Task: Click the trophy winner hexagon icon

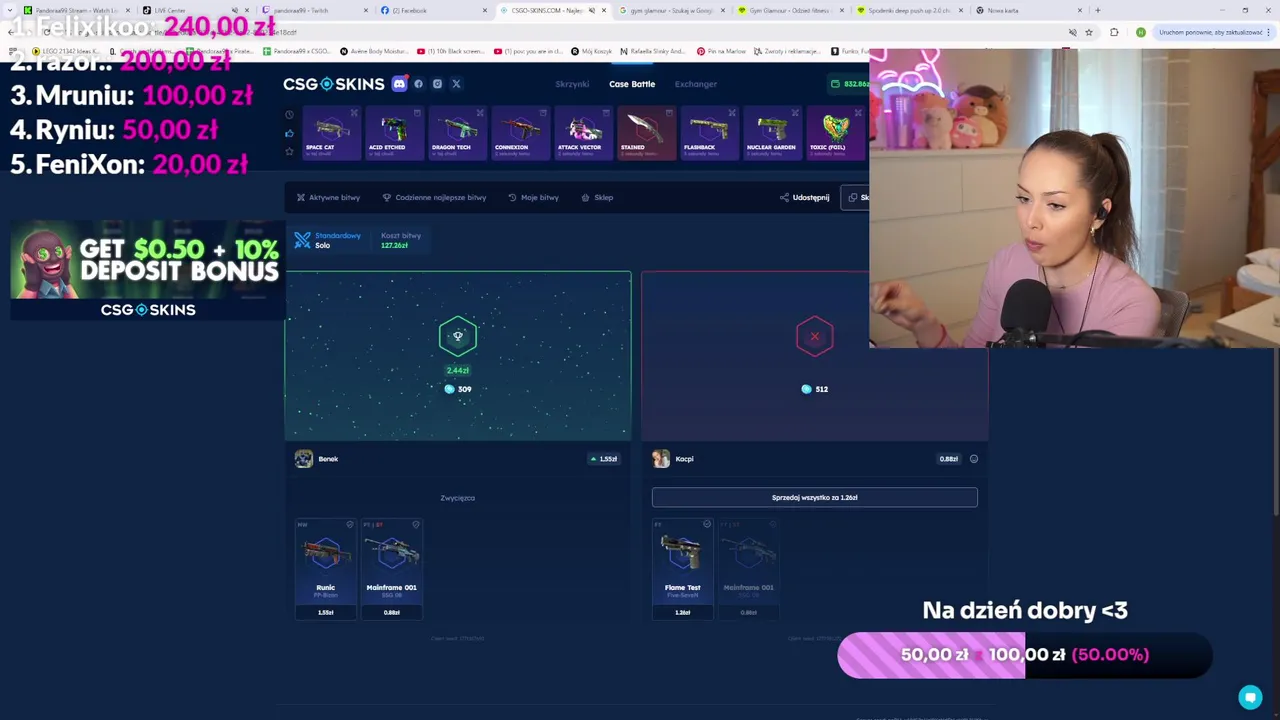Action: [458, 336]
